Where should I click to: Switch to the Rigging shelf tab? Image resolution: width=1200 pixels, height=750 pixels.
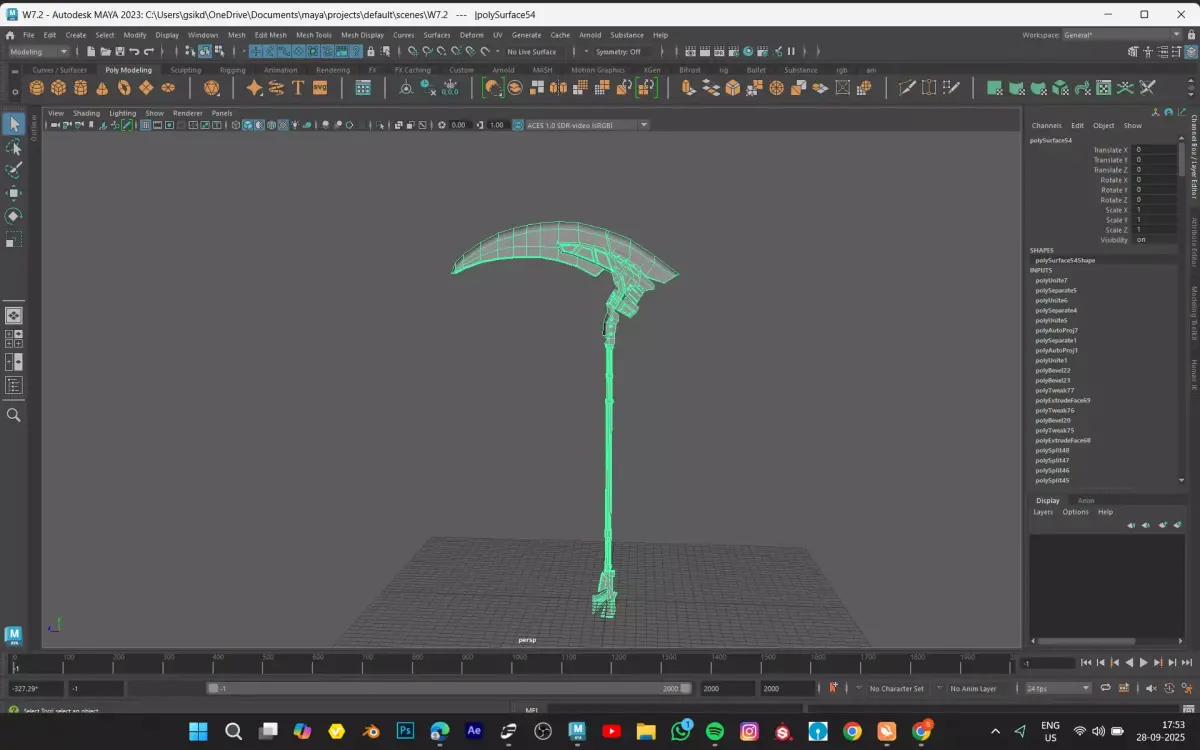click(233, 70)
